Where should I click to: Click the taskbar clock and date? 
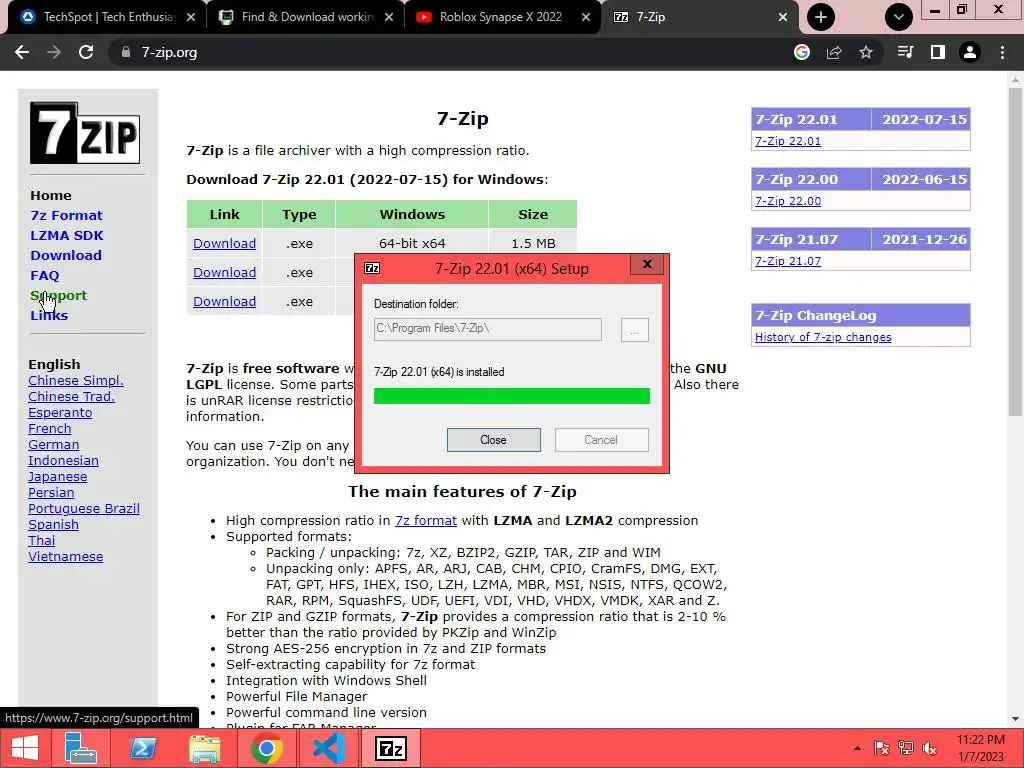pos(980,748)
